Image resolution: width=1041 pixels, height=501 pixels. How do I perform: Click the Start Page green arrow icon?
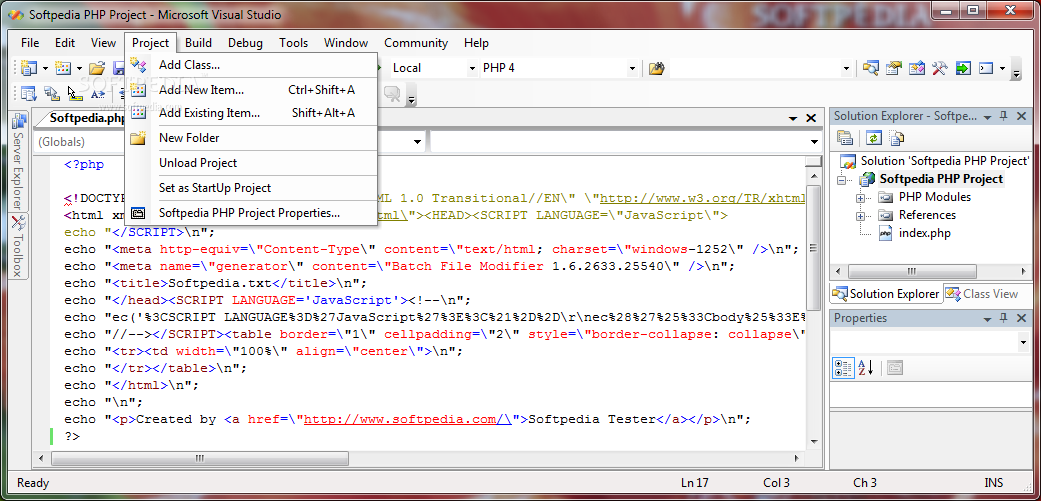(x=963, y=68)
